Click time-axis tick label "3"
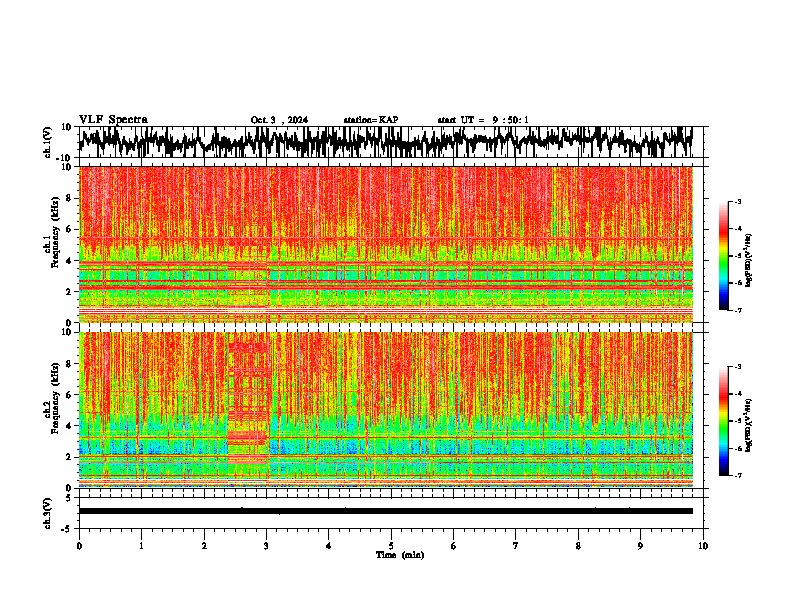 (x=266, y=546)
